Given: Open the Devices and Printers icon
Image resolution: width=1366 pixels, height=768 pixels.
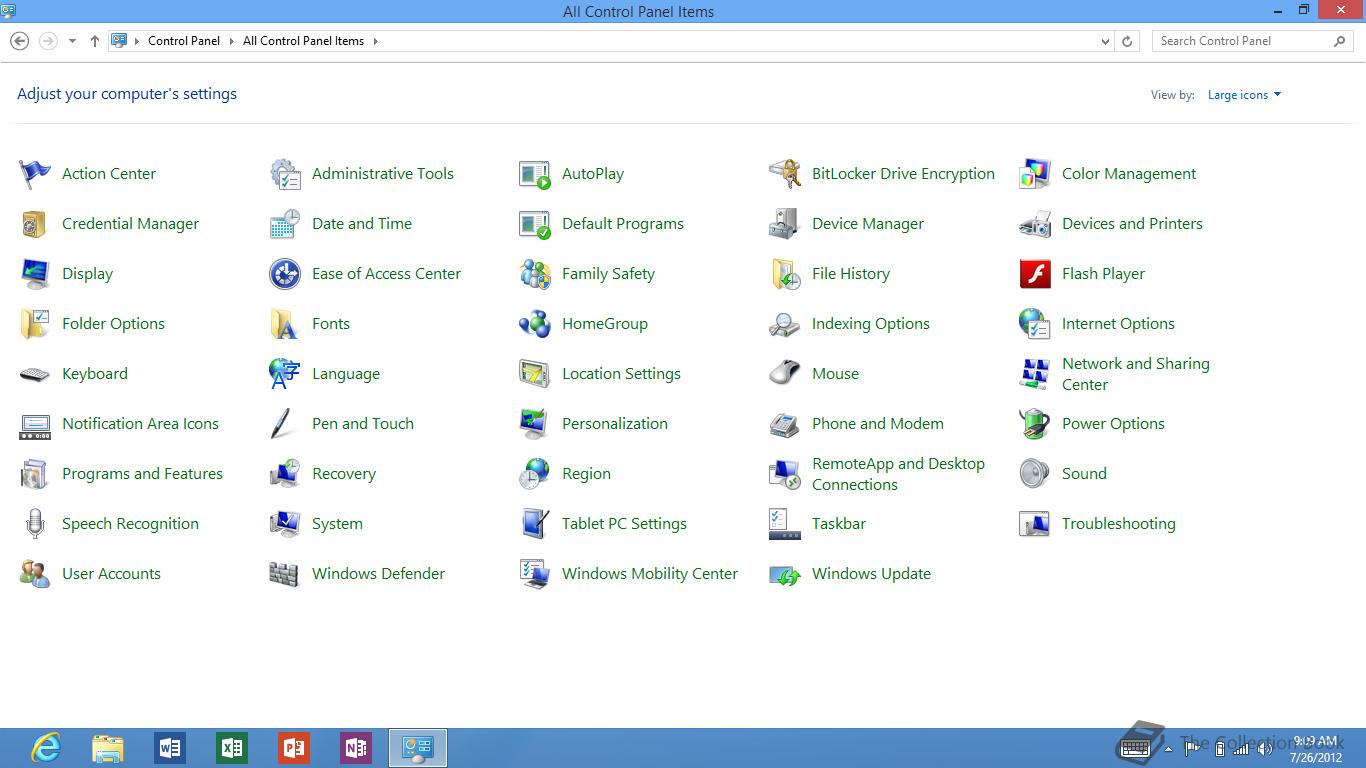Looking at the screenshot, I should (x=1035, y=224).
